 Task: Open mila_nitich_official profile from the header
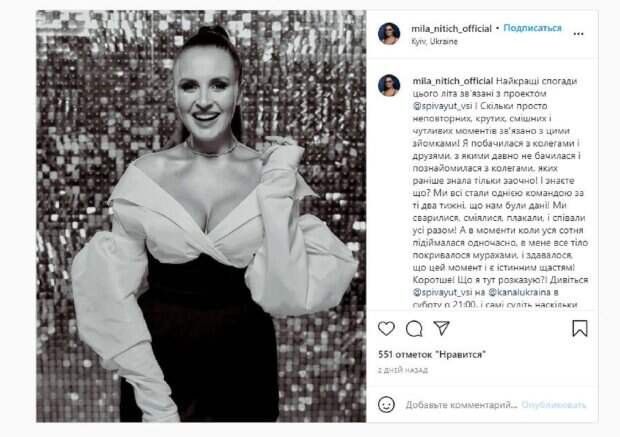[x=451, y=28]
